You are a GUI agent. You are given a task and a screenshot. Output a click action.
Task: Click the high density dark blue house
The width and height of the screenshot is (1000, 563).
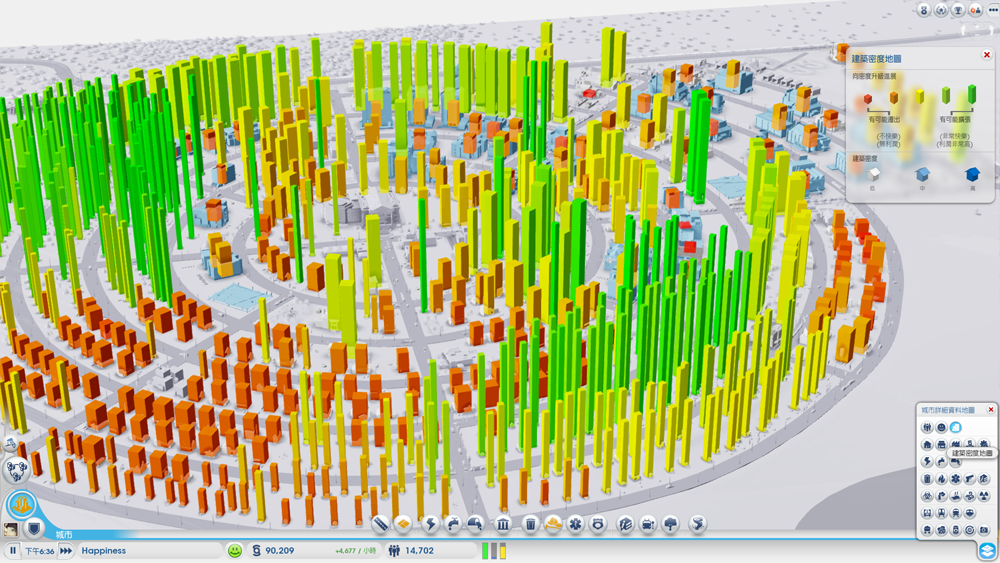pos(973,174)
